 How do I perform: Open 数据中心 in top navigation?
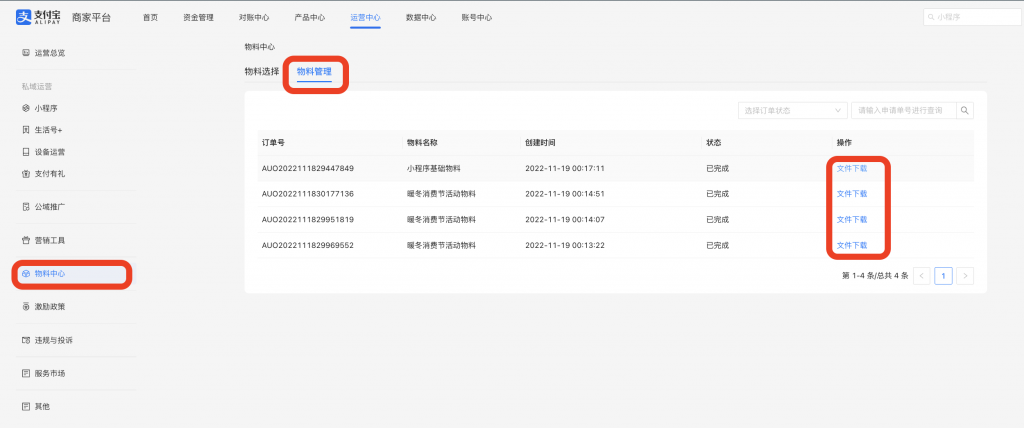click(x=421, y=18)
